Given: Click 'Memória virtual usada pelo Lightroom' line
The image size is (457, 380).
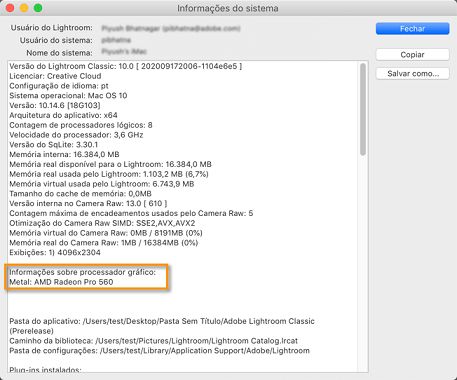Looking at the screenshot, I should point(102,184).
